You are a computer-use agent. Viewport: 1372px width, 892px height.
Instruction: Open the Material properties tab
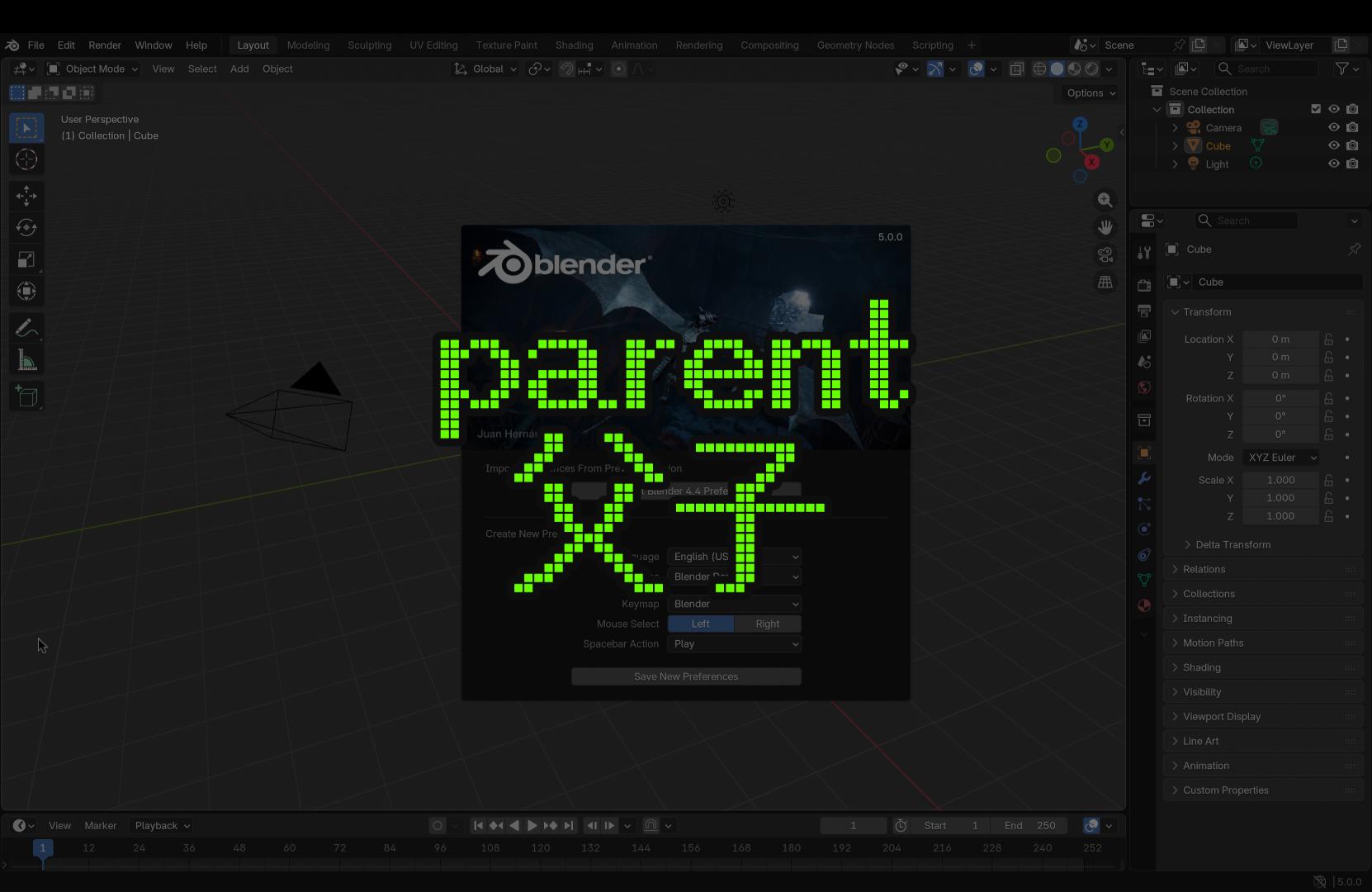(x=1144, y=605)
